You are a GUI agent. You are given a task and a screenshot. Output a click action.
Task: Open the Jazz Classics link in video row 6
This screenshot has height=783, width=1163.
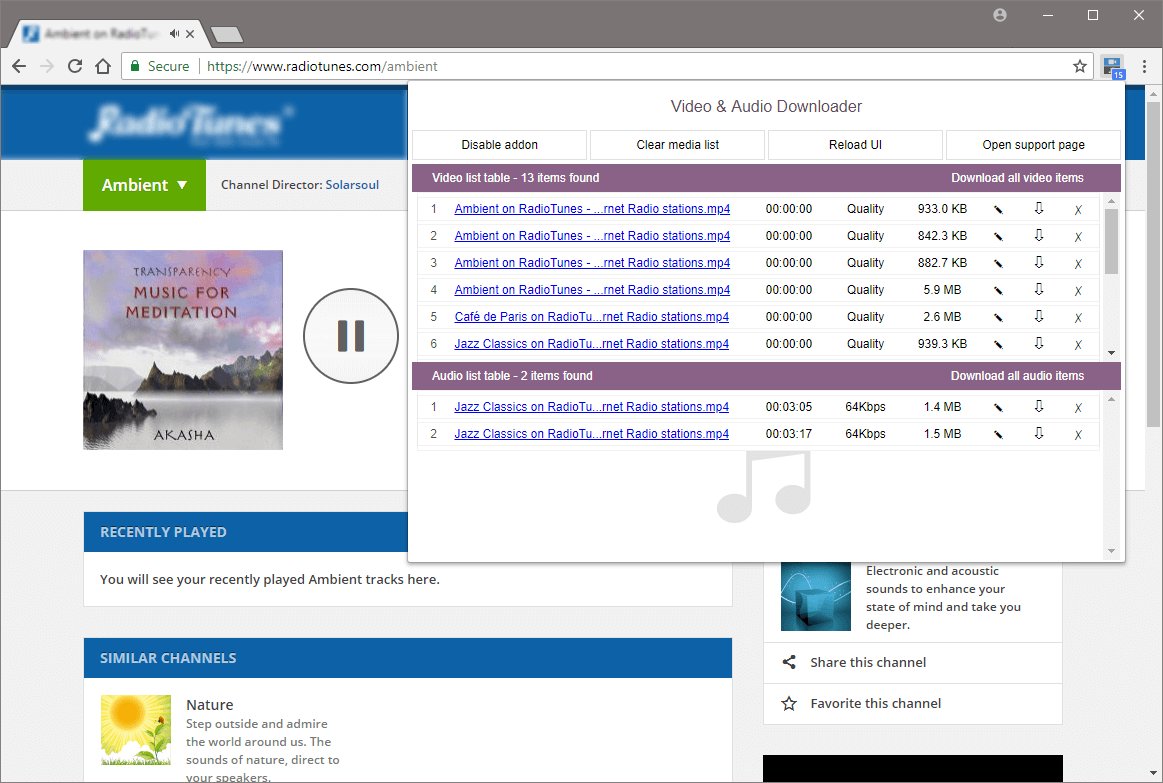[591, 344]
